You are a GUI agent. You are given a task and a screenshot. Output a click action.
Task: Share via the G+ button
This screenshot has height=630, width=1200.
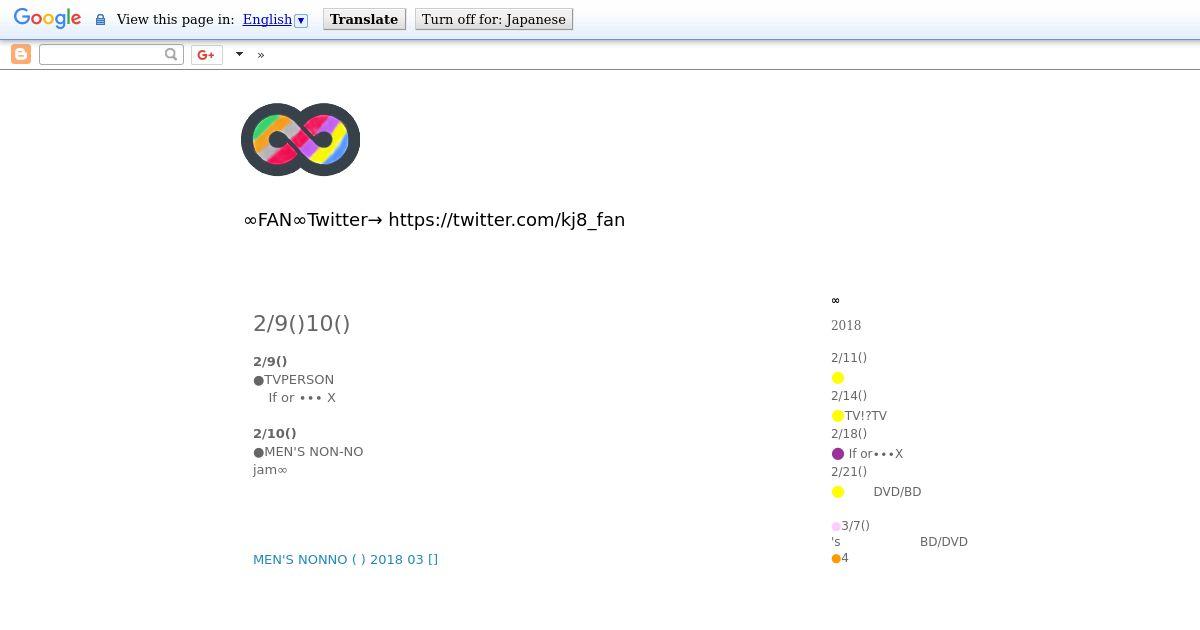point(206,55)
